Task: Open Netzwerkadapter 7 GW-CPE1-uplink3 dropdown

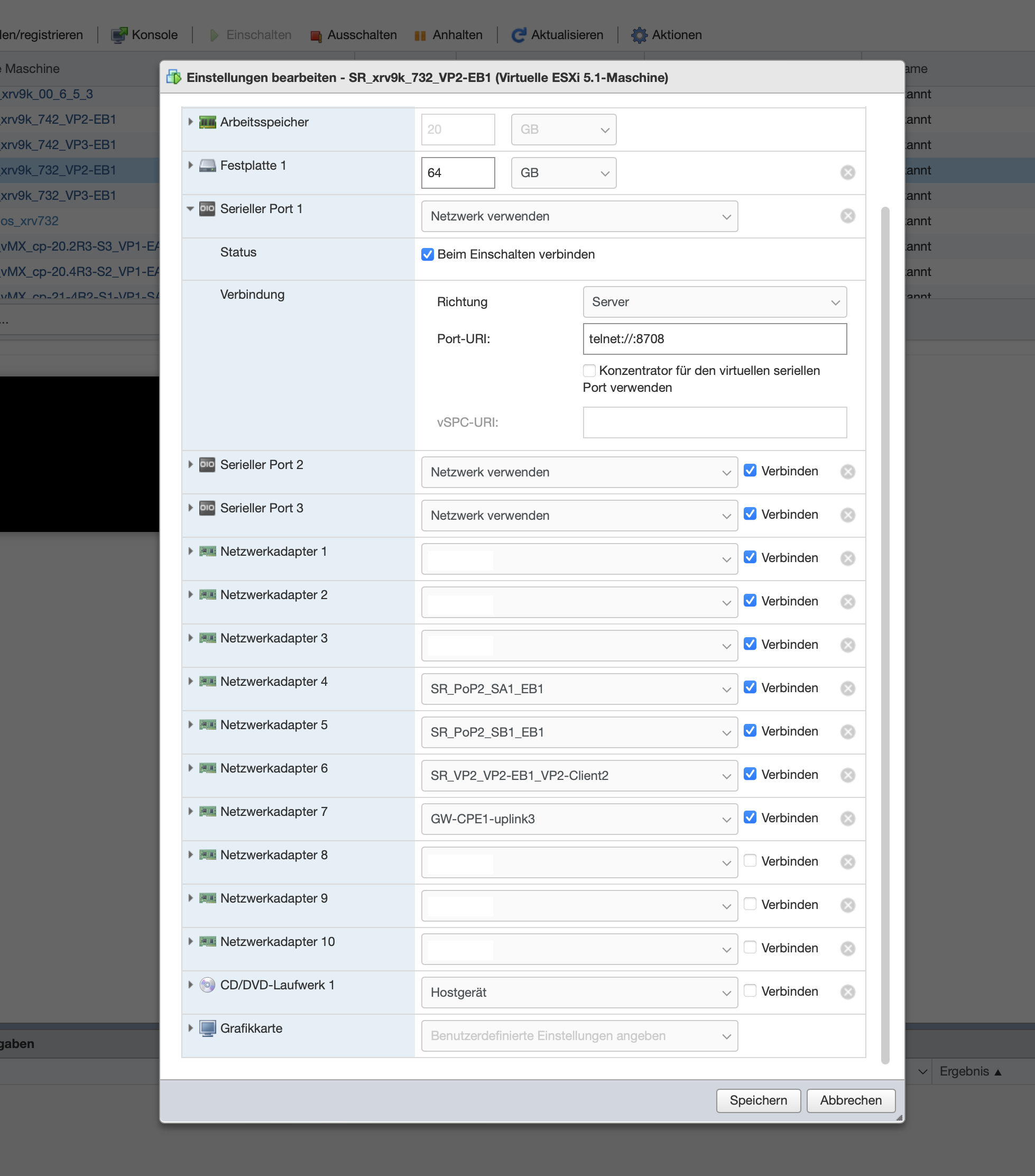Action: tap(579, 819)
